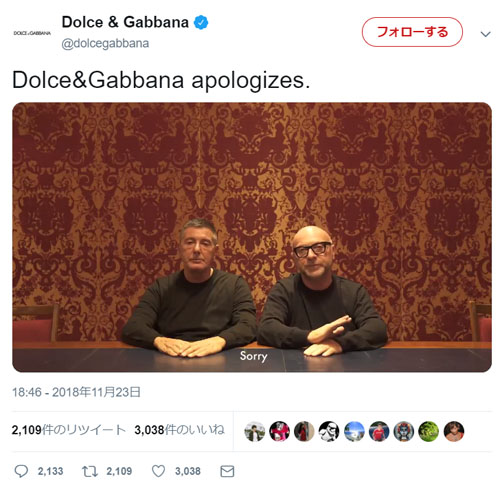Click the blue sky liker avatar
The image size is (500, 481).
354,431
